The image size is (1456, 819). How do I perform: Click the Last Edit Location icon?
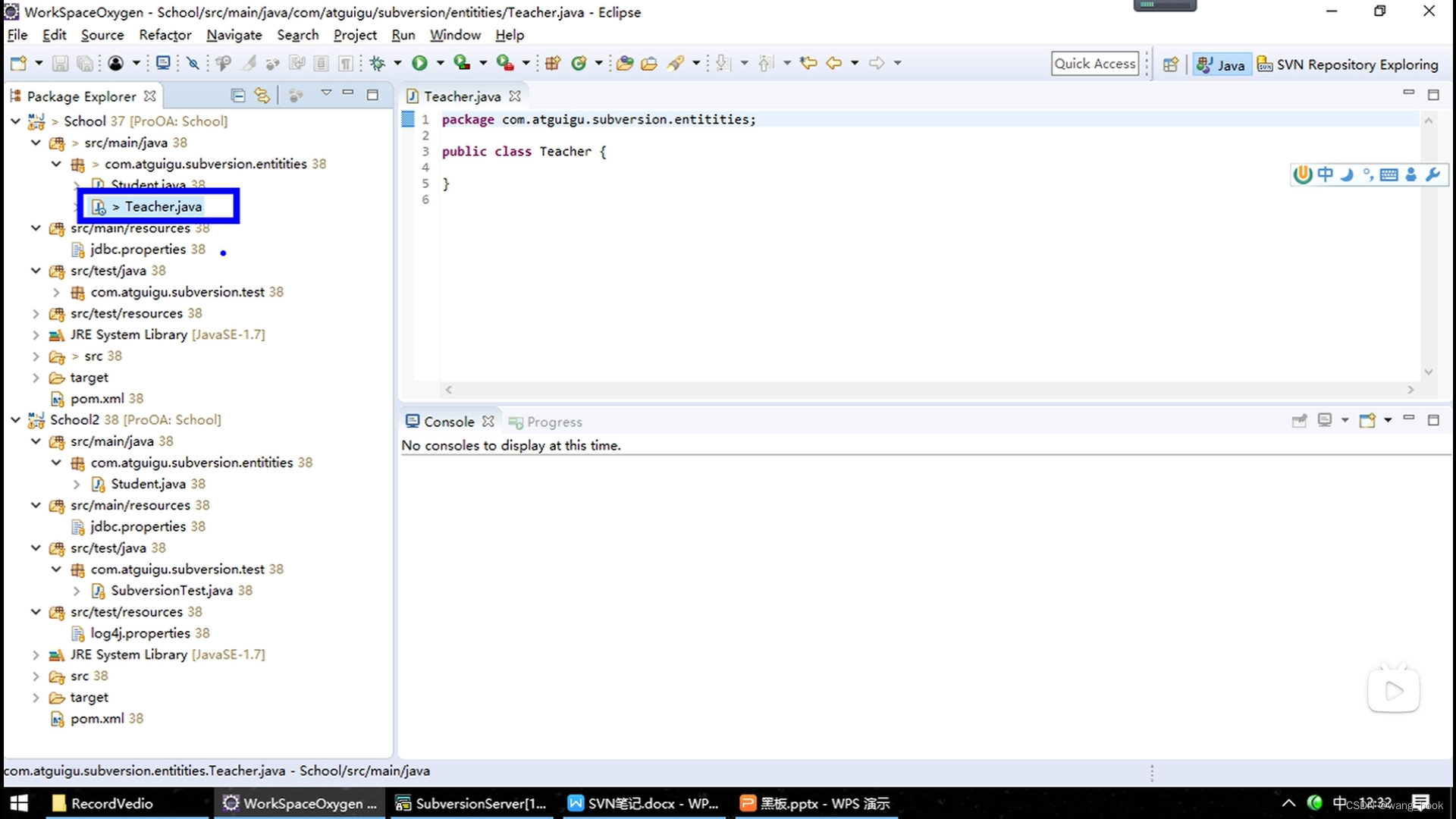(808, 63)
